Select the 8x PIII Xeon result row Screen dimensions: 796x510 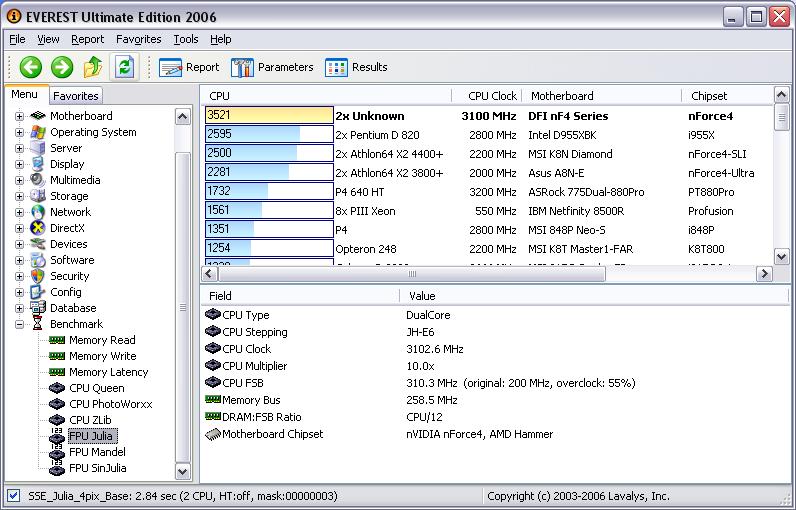pos(488,211)
